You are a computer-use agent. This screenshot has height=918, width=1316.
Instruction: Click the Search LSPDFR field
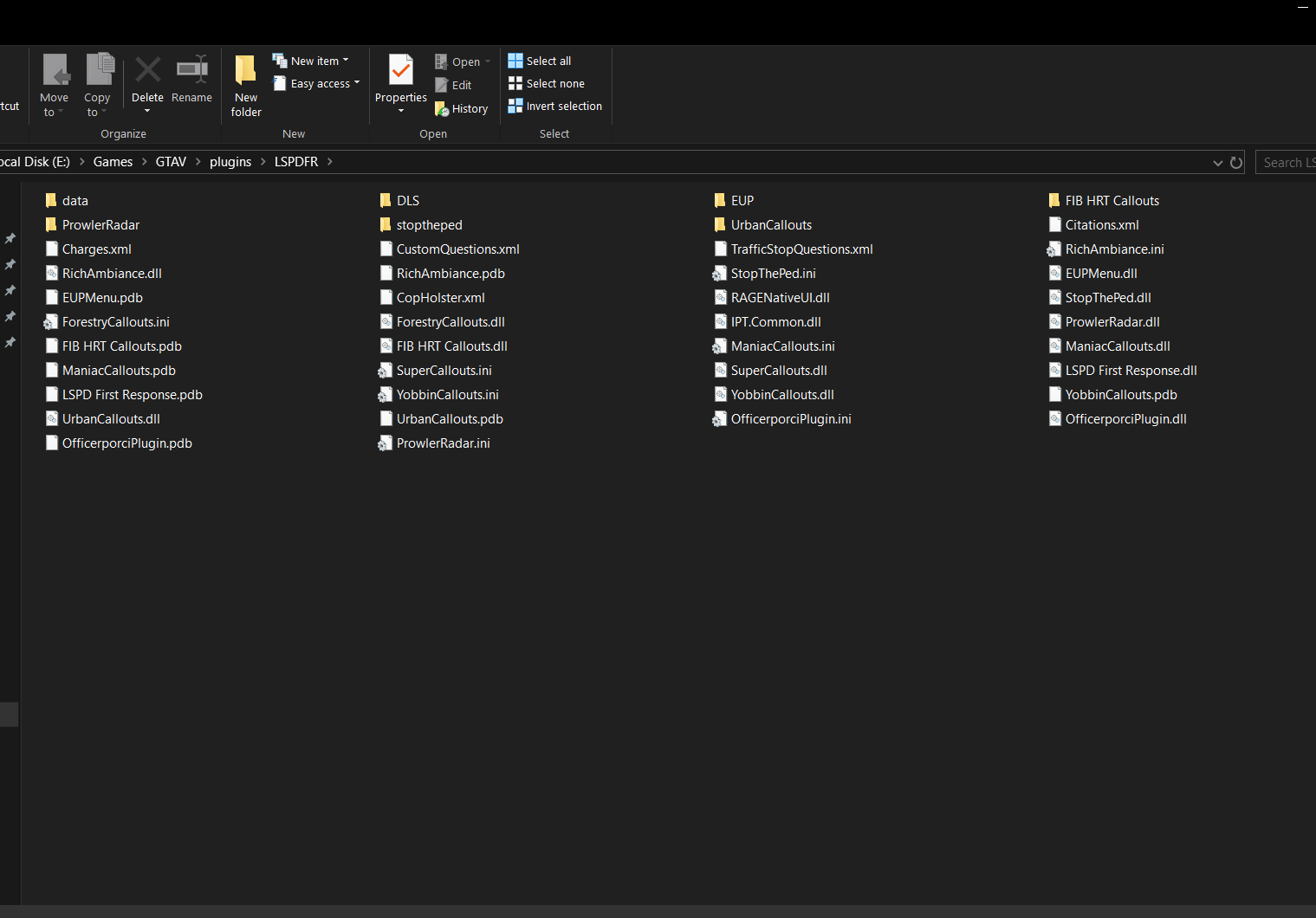[1287, 162]
